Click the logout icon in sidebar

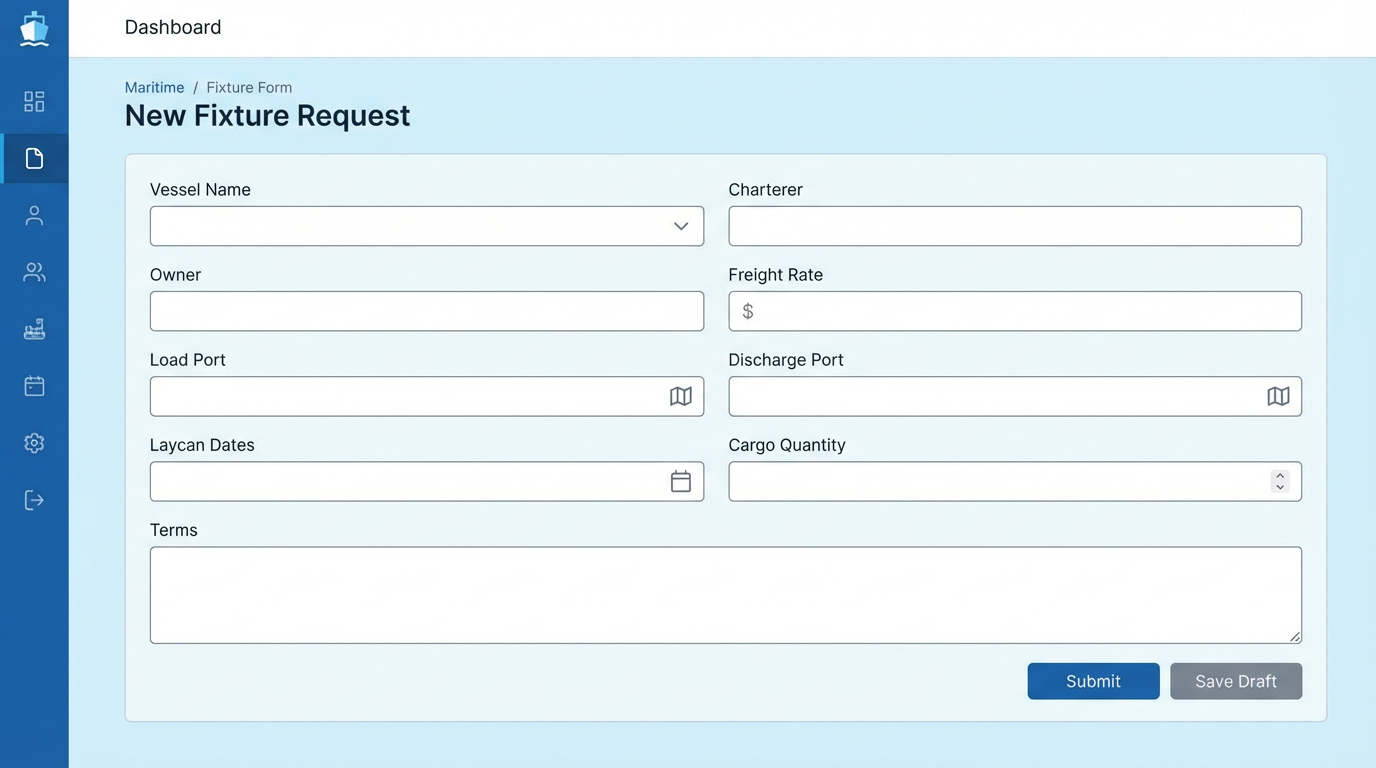34,500
